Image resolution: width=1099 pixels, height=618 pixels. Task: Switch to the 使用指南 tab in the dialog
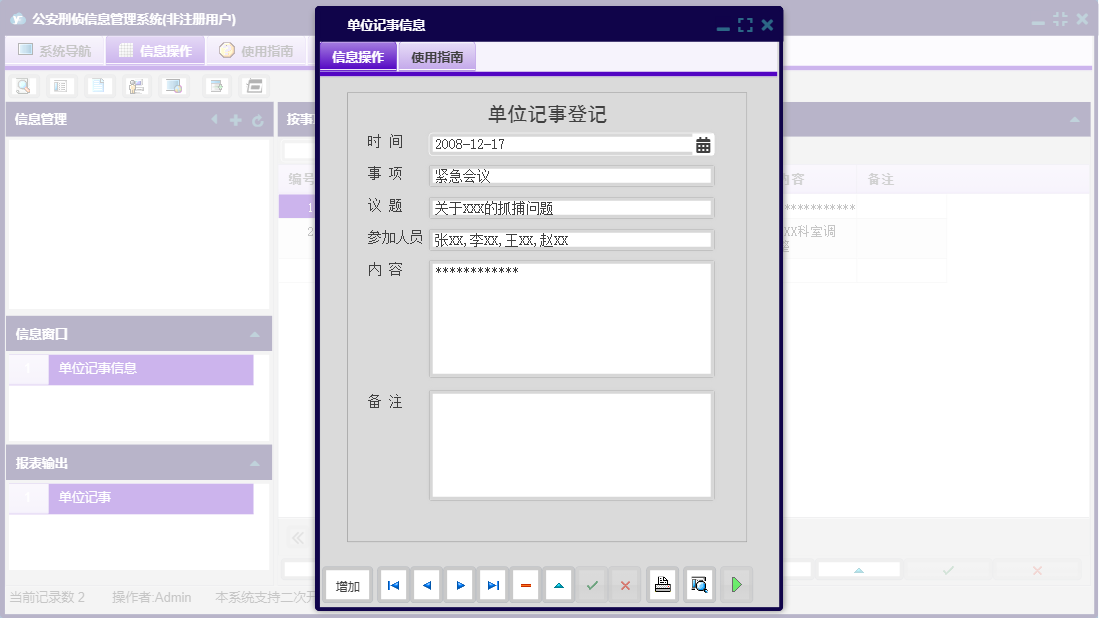tap(437, 58)
